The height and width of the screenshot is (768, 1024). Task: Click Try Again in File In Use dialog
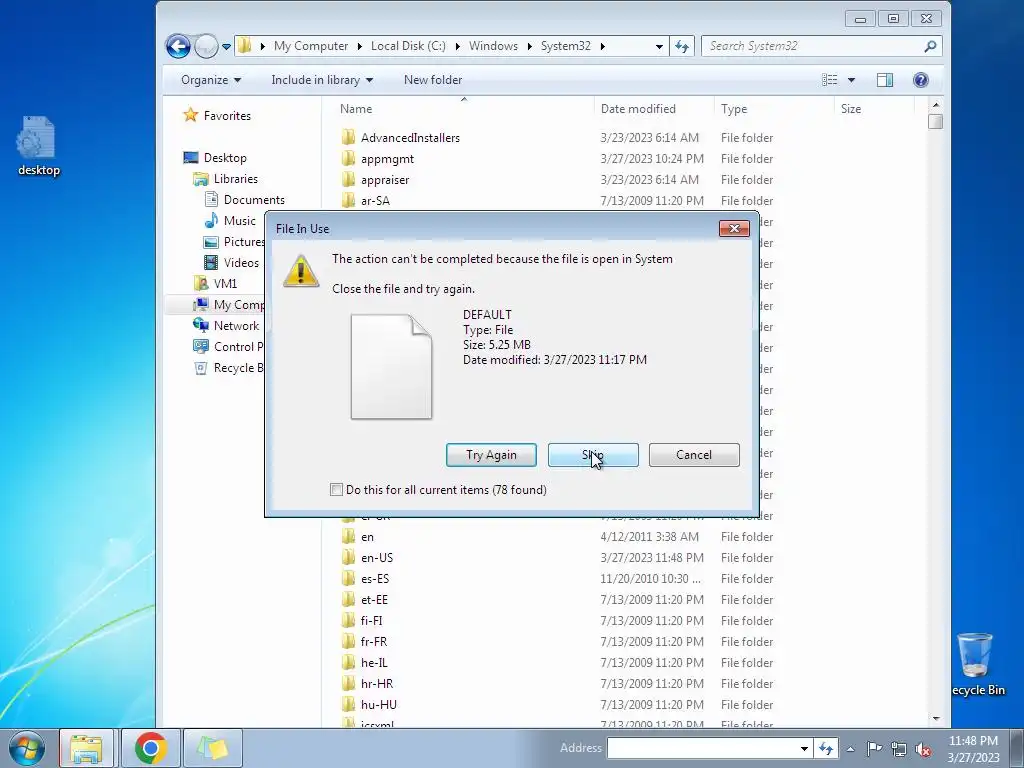491,455
